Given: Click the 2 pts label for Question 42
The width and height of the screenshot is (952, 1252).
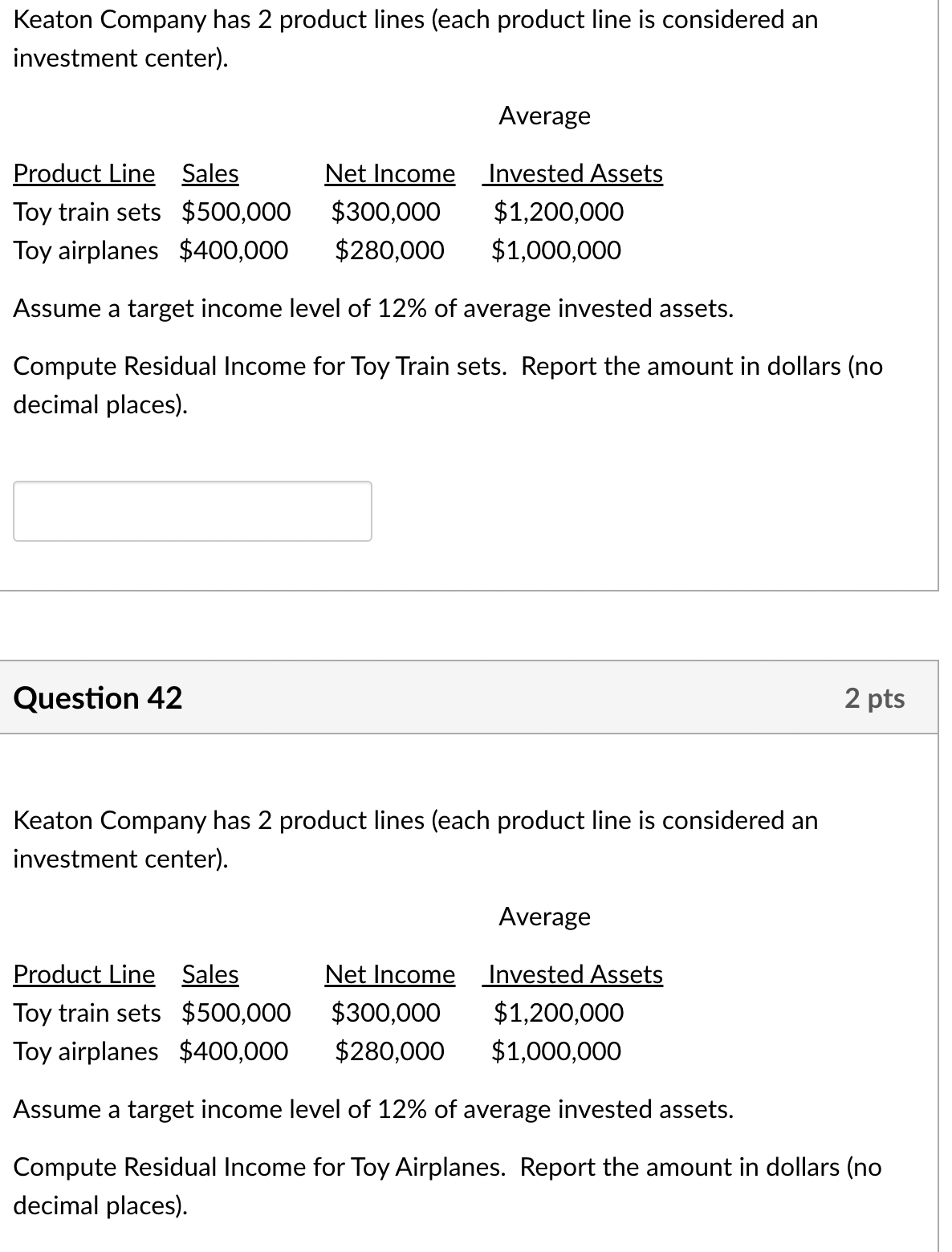Looking at the screenshot, I should (x=875, y=698).
